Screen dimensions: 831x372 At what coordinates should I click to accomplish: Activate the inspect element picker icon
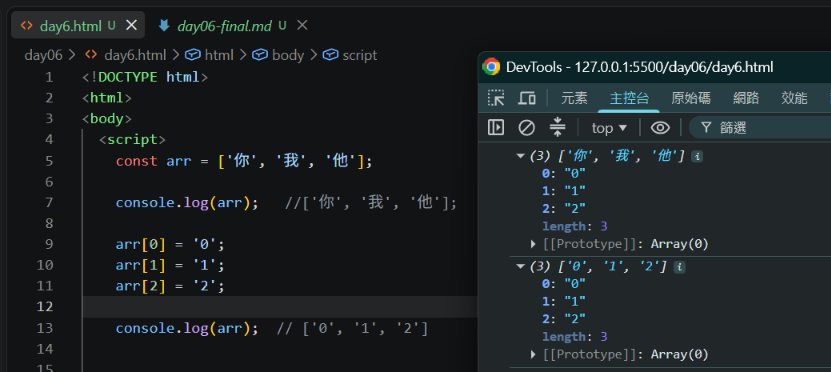[496, 98]
